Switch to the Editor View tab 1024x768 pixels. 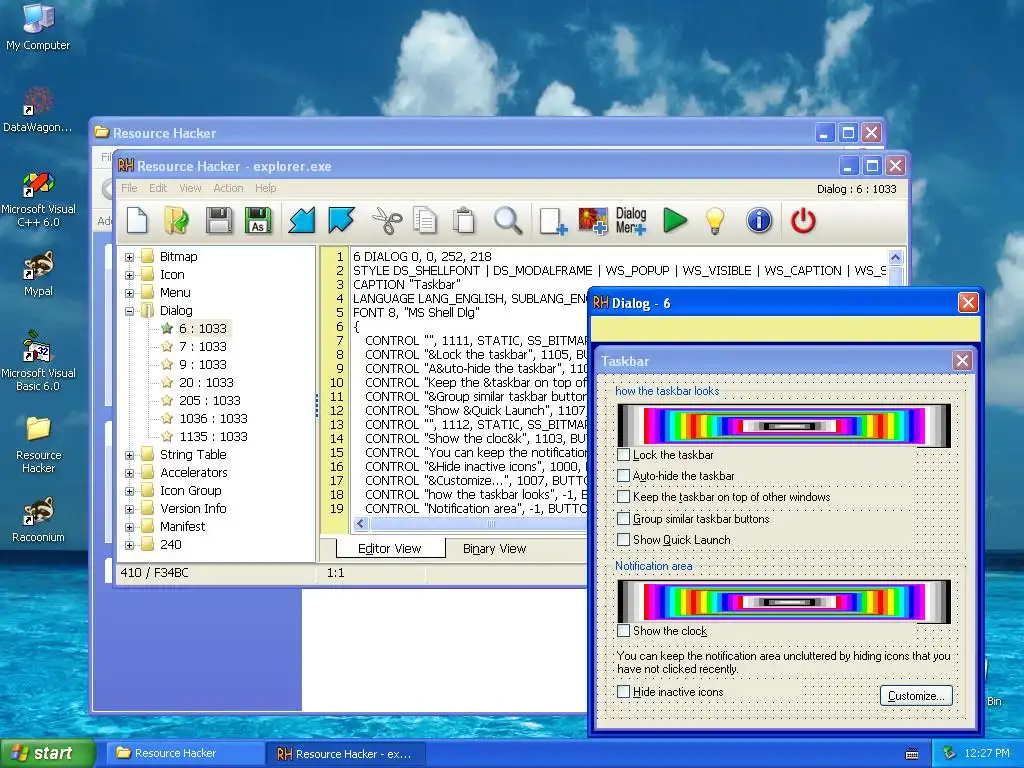[390, 549]
